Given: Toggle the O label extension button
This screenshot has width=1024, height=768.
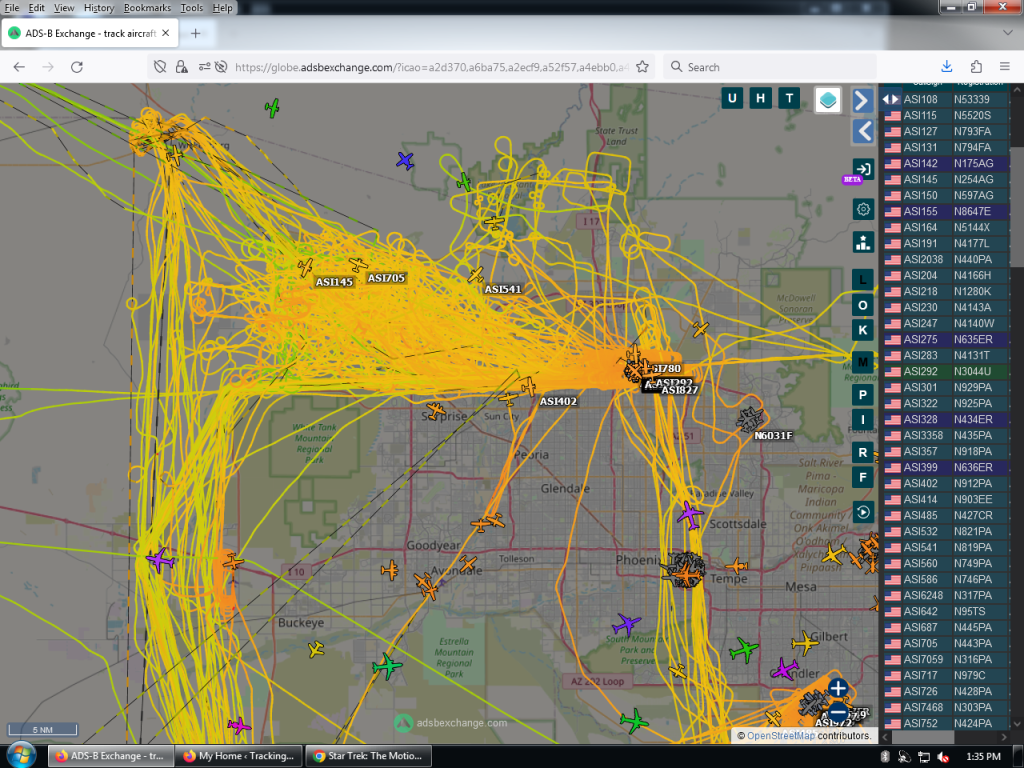Looking at the screenshot, I should 863,305.
